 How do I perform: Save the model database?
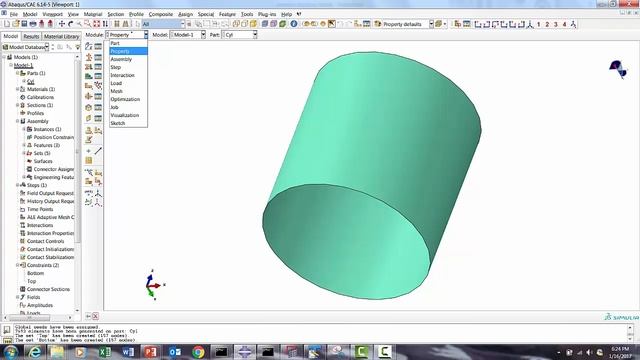24,24
